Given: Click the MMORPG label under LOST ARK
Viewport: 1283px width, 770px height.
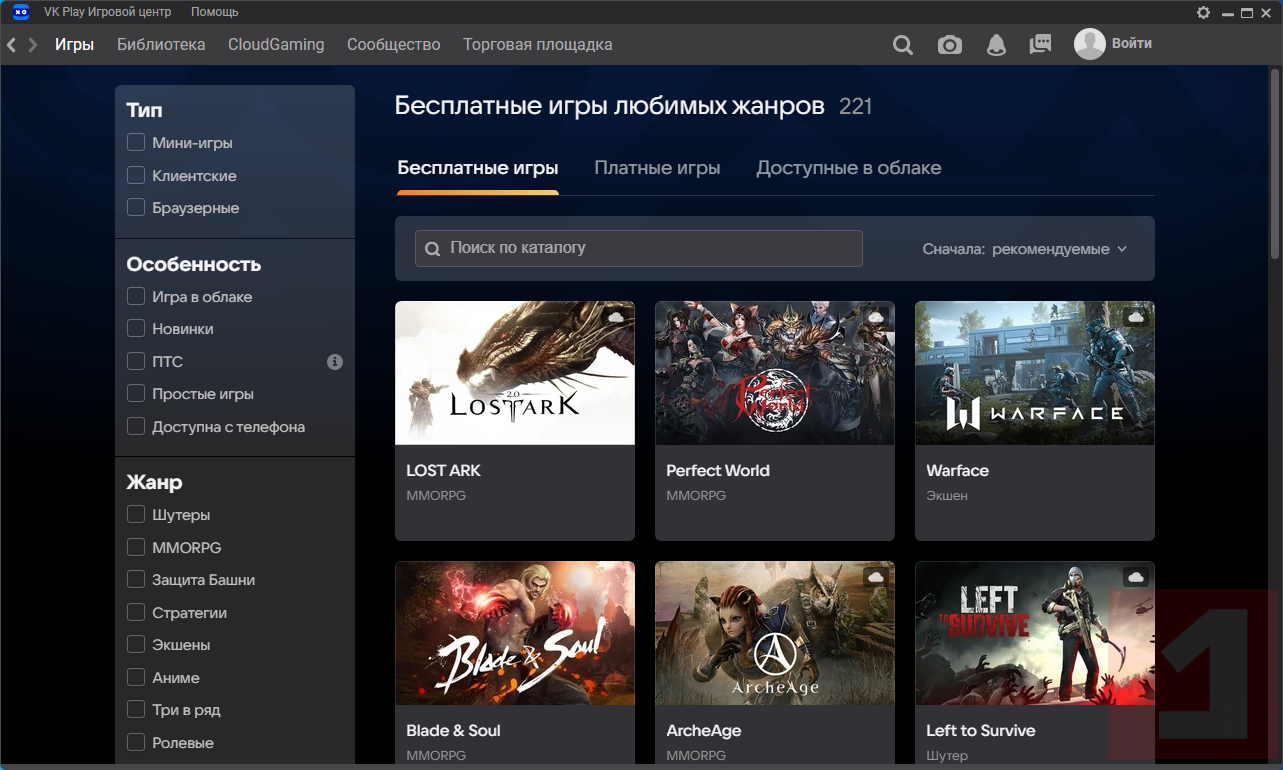Looking at the screenshot, I should coord(436,496).
